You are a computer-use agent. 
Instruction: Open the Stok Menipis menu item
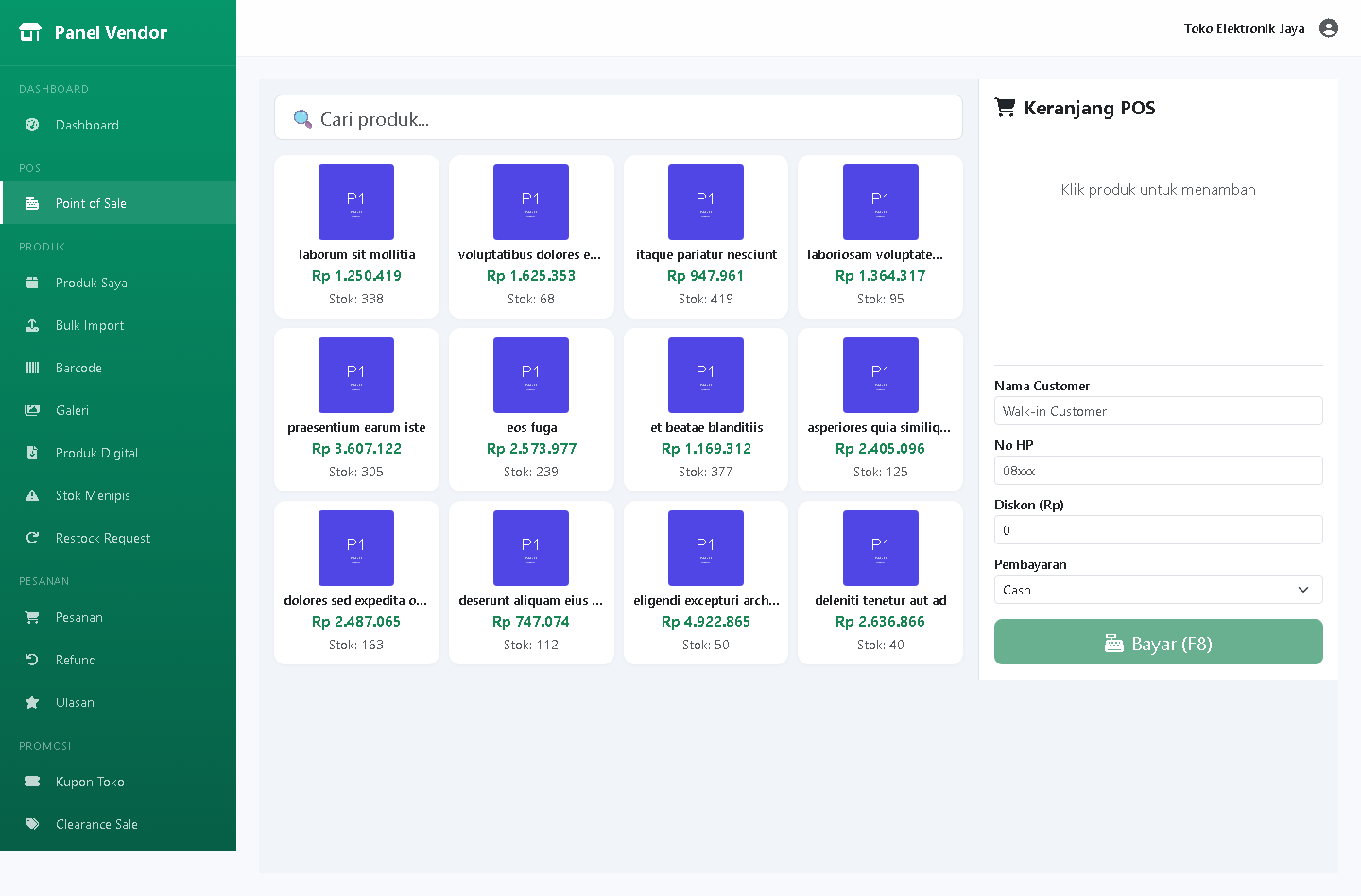click(118, 495)
